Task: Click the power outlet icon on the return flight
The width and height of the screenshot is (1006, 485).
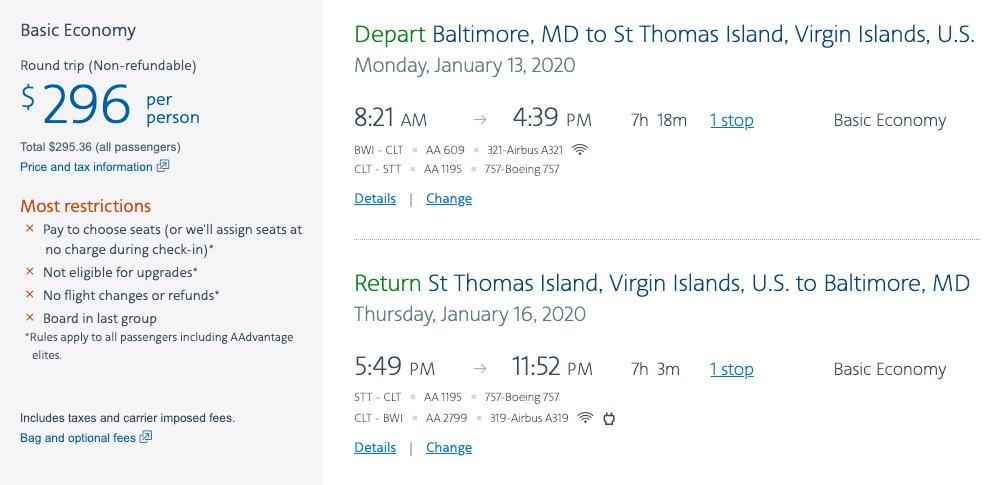Action: (608, 418)
